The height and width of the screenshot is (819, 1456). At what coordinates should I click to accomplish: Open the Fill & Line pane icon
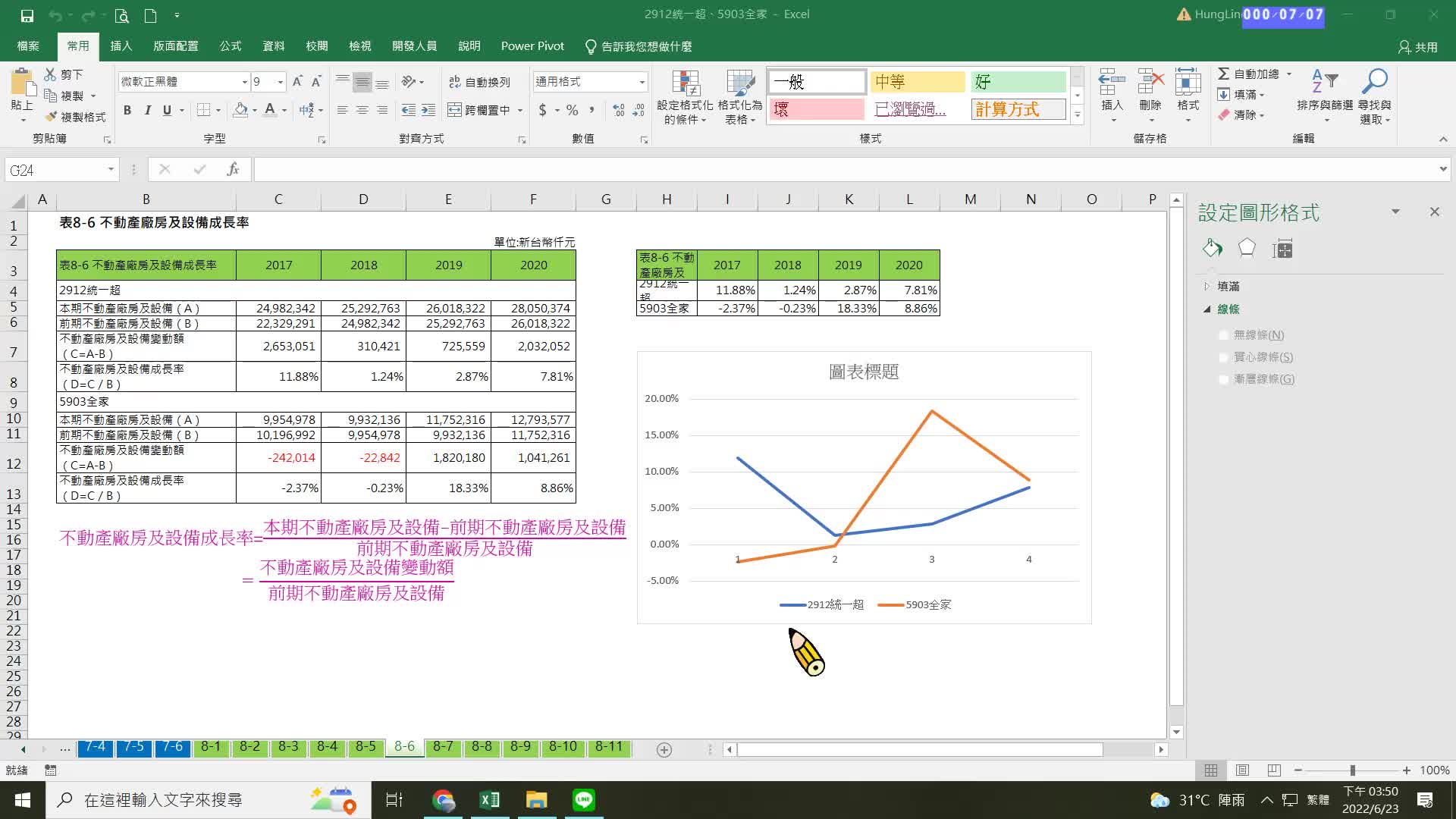coord(1212,248)
